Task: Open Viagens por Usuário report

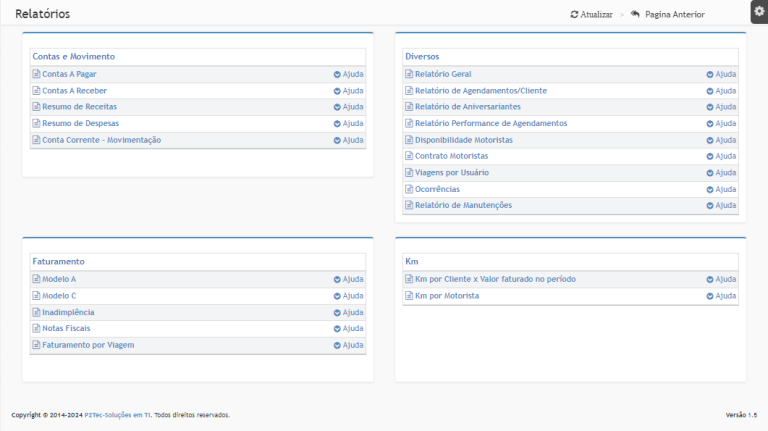Action: pyautogui.click(x=451, y=173)
